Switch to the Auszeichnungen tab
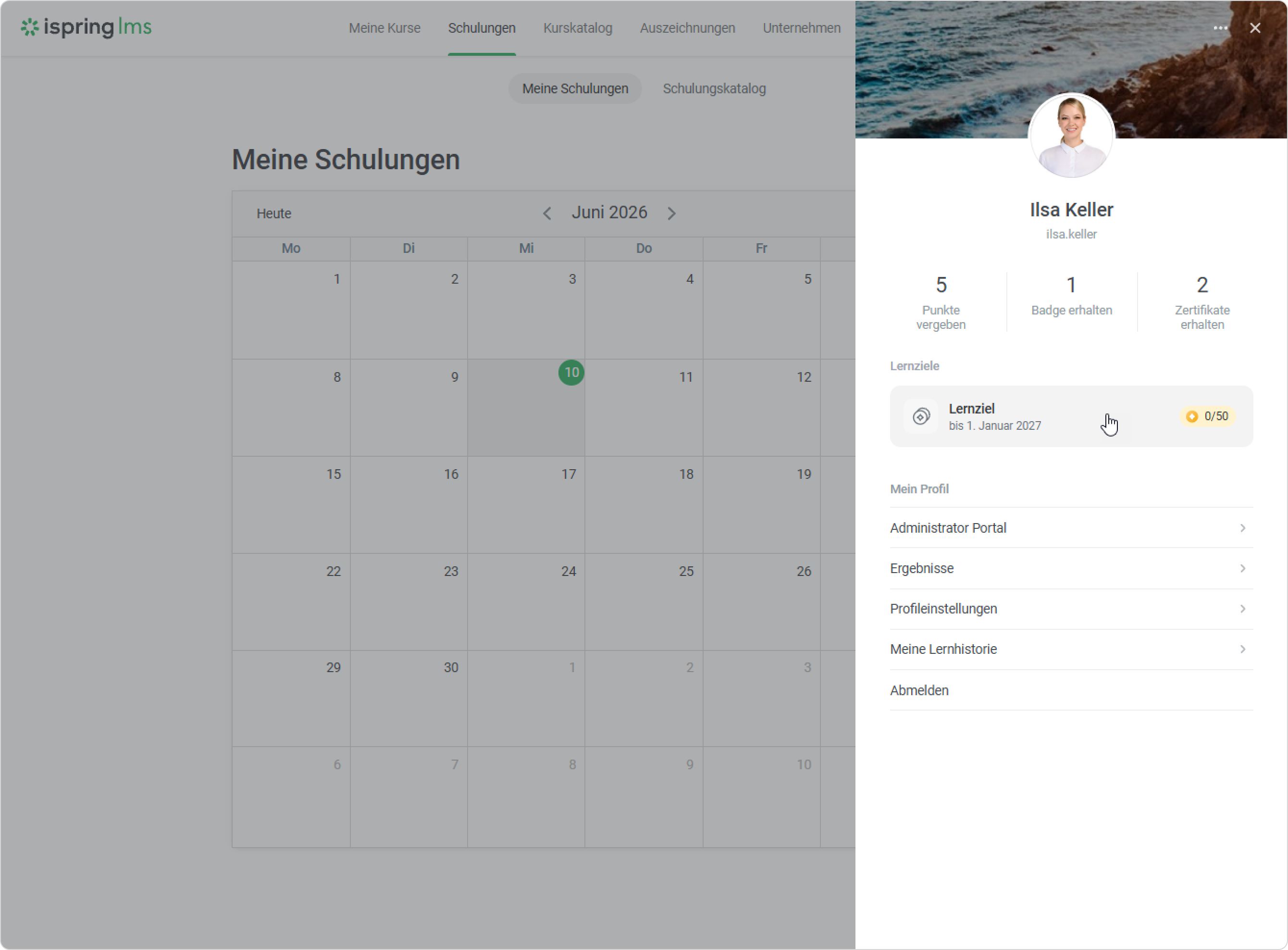 click(x=687, y=27)
